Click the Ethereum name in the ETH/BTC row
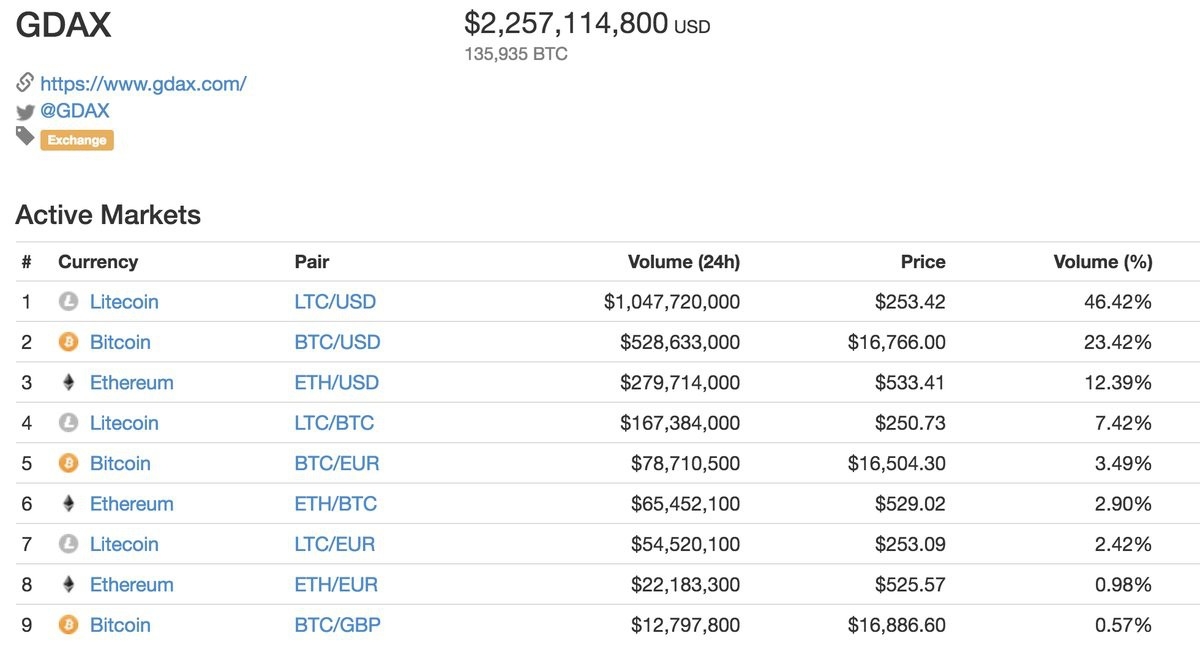 pyautogui.click(x=131, y=503)
